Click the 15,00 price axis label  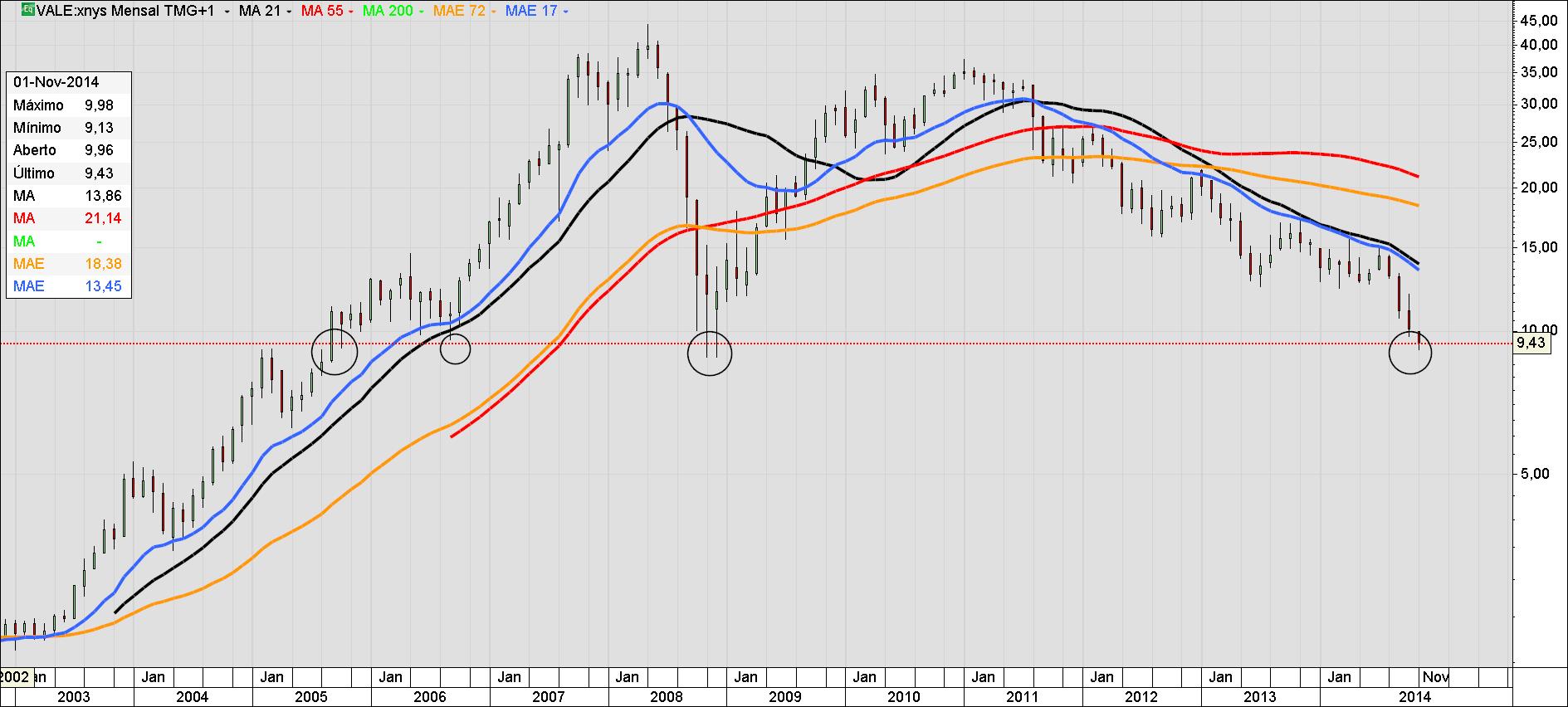(1538, 247)
